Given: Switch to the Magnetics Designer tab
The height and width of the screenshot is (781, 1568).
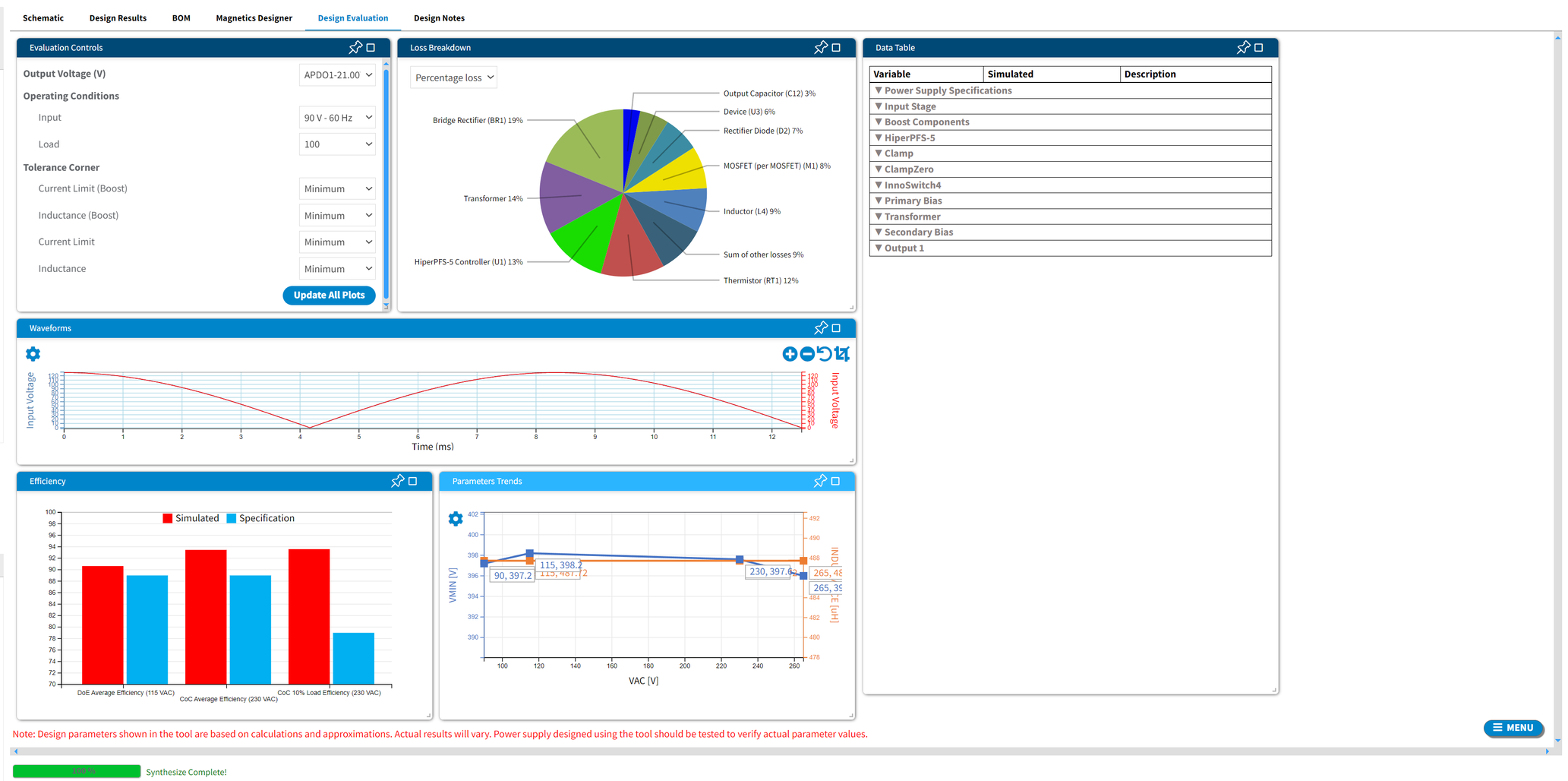Looking at the screenshot, I should (254, 18).
